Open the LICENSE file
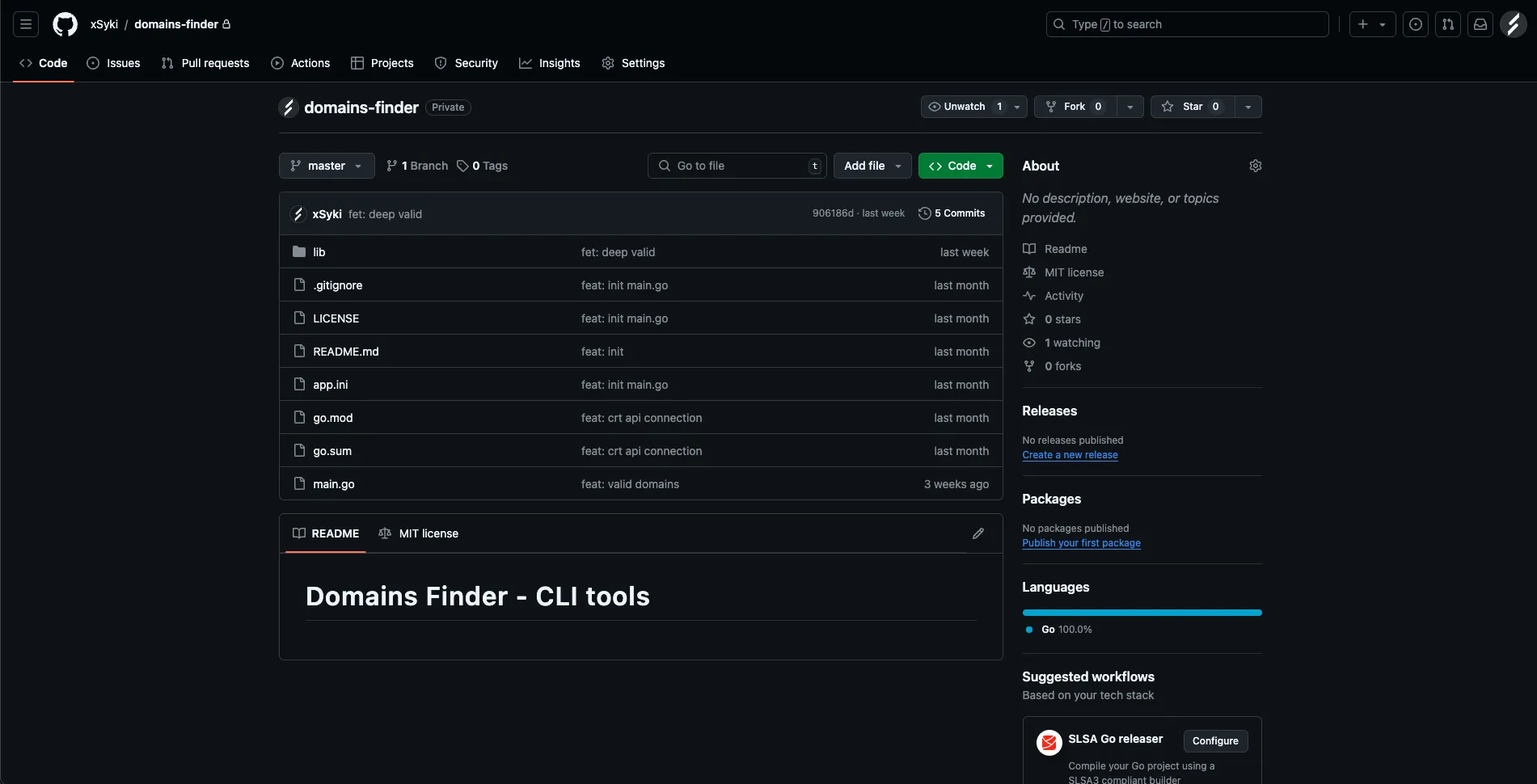The height and width of the screenshot is (784, 1537). (x=336, y=318)
